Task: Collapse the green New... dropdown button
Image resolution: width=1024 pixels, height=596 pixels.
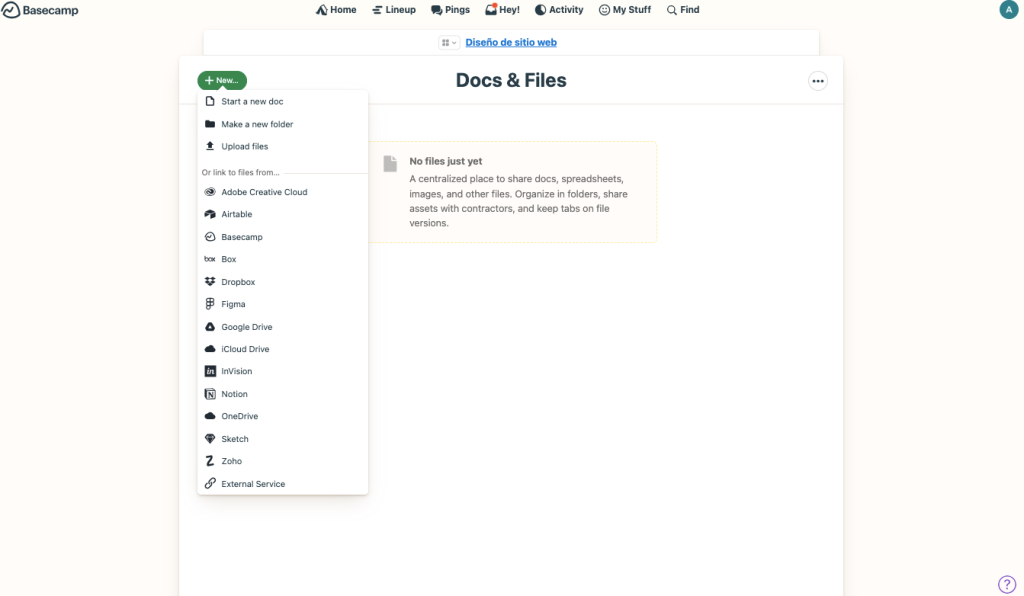Action: point(222,81)
